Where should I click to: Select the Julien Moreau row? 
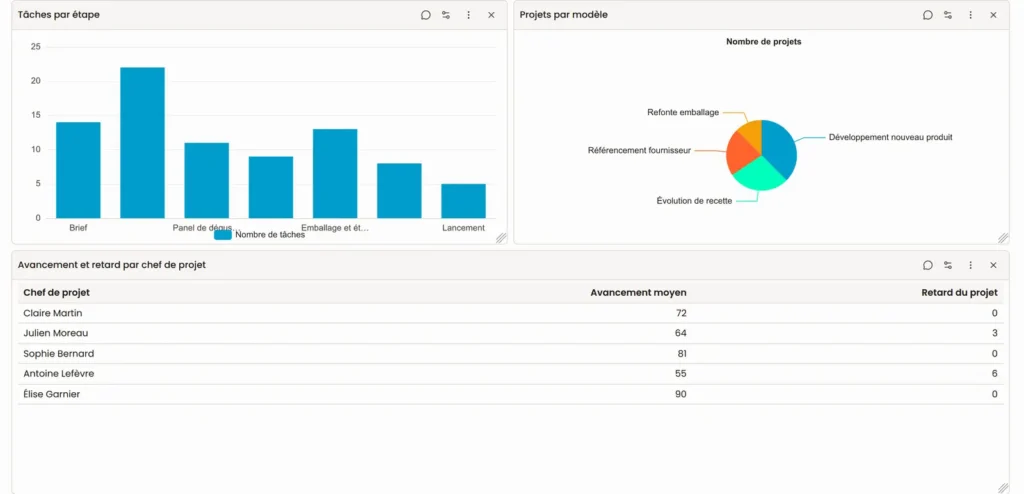tap(511, 333)
